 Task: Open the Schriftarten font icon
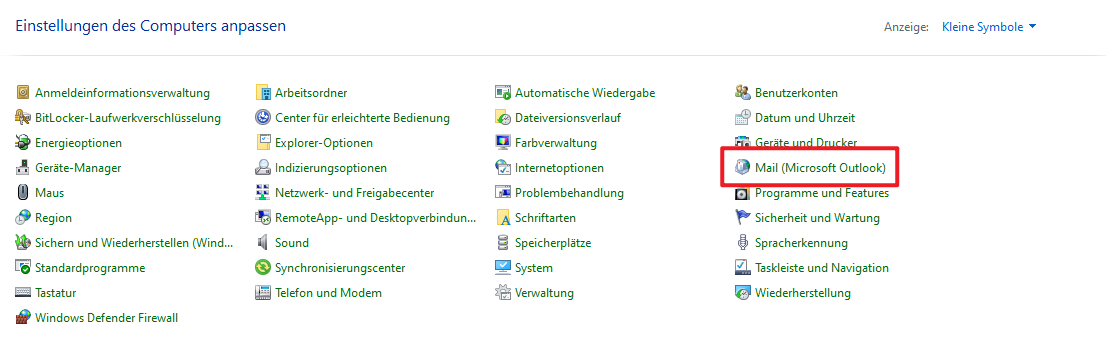coord(503,218)
